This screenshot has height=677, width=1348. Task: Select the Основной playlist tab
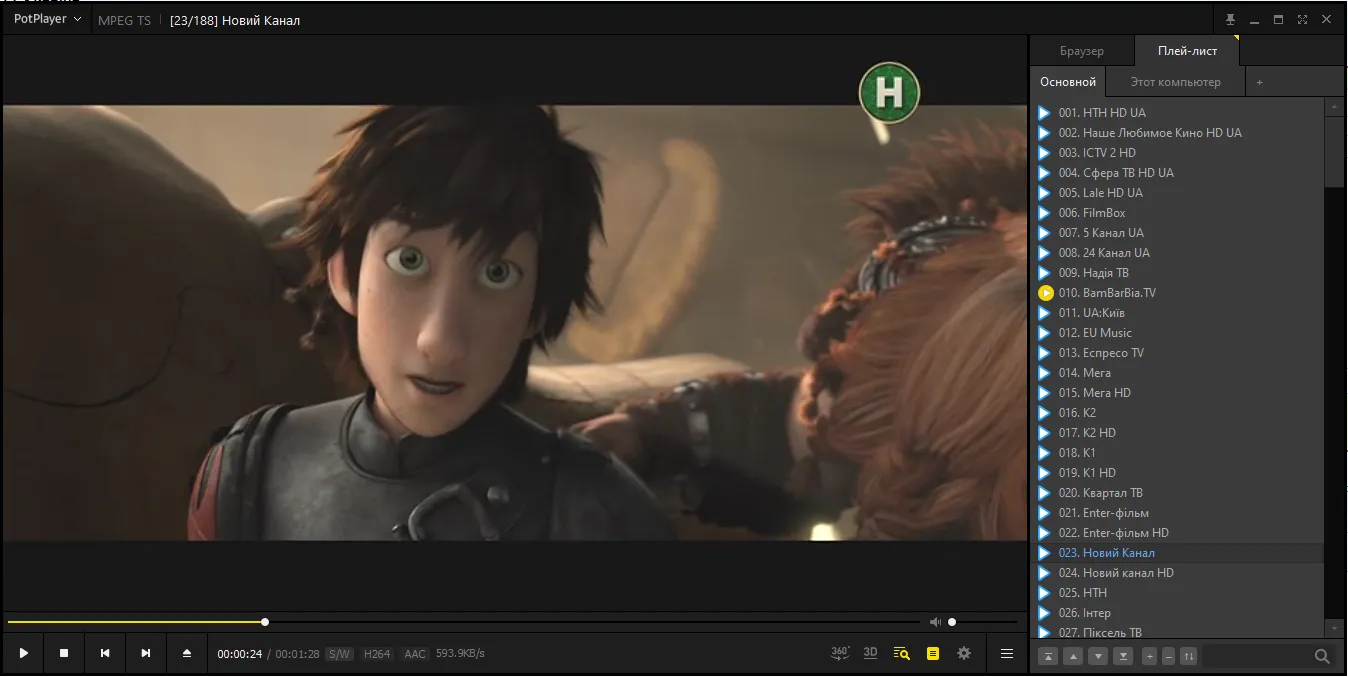[1068, 82]
